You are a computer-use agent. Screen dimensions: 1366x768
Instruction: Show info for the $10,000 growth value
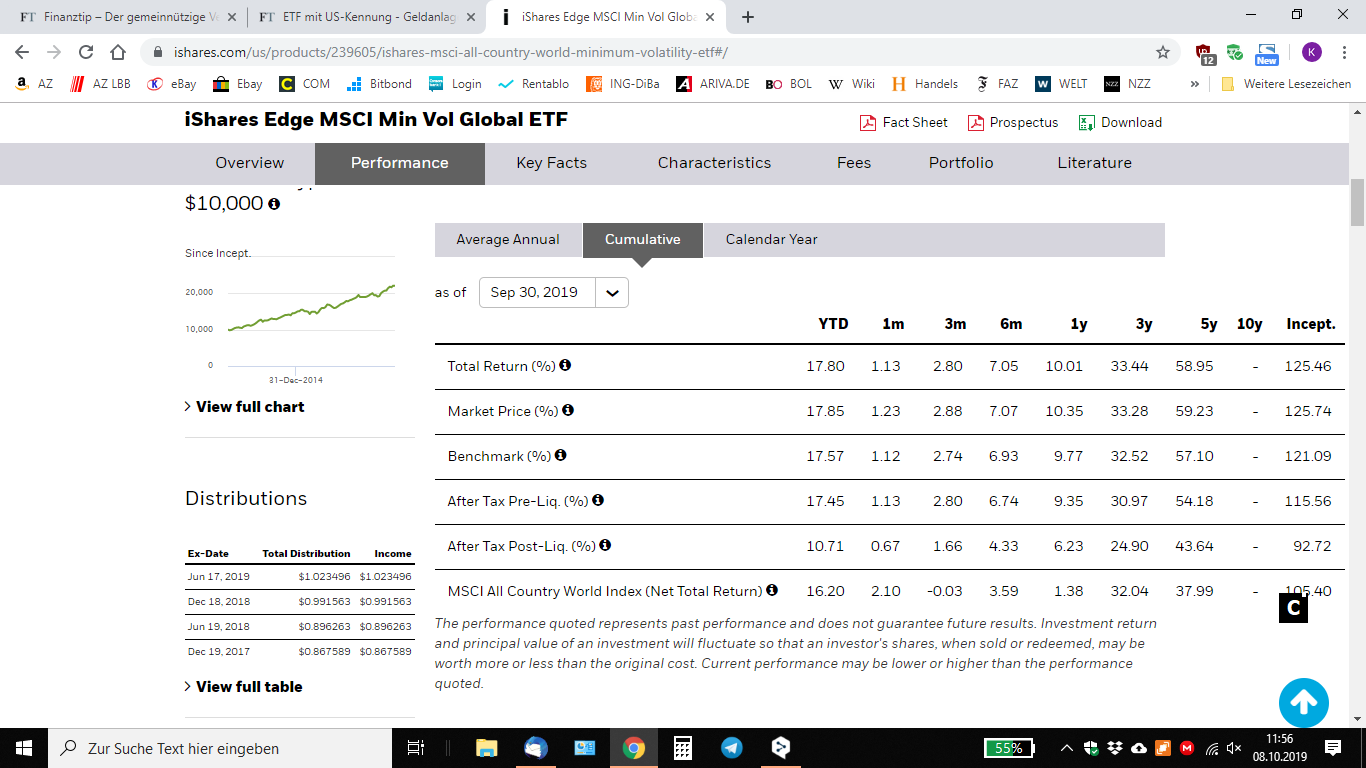pyautogui.click(x=274, y=204)
